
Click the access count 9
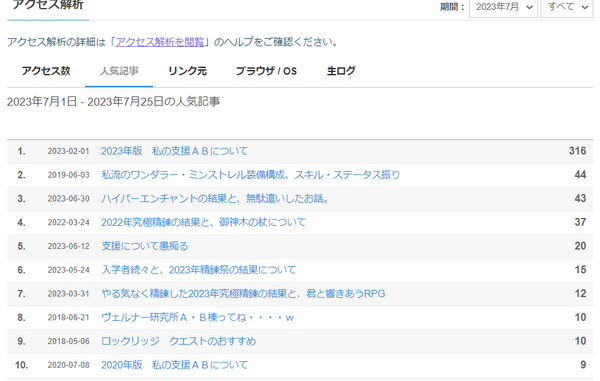click(x=583, y=365)
